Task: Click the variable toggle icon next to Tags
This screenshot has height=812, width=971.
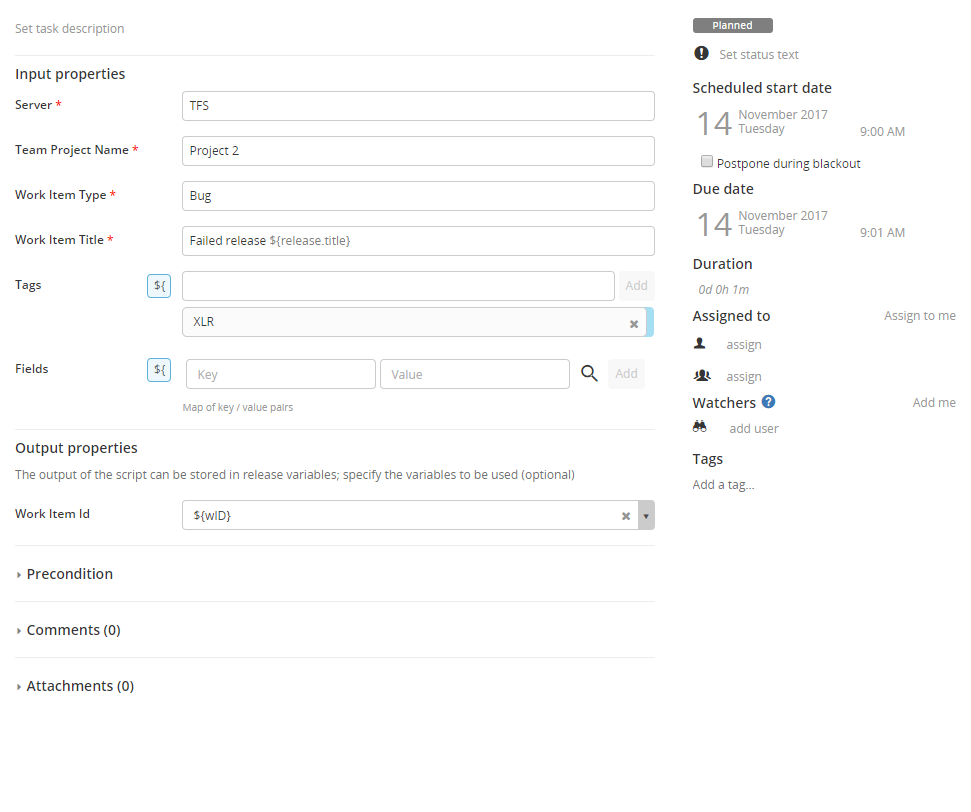Action: [159, 286]
